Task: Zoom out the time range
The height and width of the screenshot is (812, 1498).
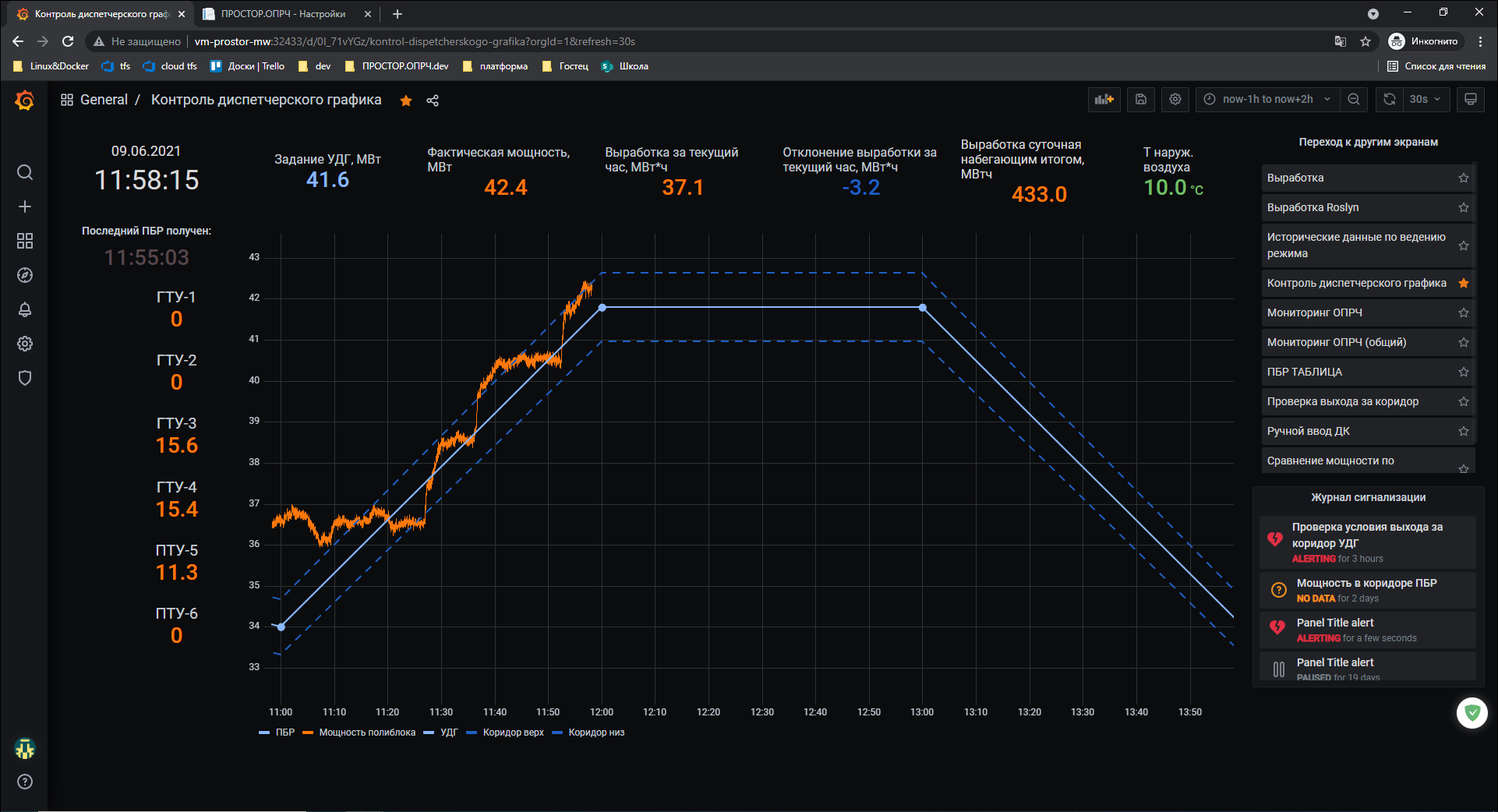Action: click(1354, 100)
